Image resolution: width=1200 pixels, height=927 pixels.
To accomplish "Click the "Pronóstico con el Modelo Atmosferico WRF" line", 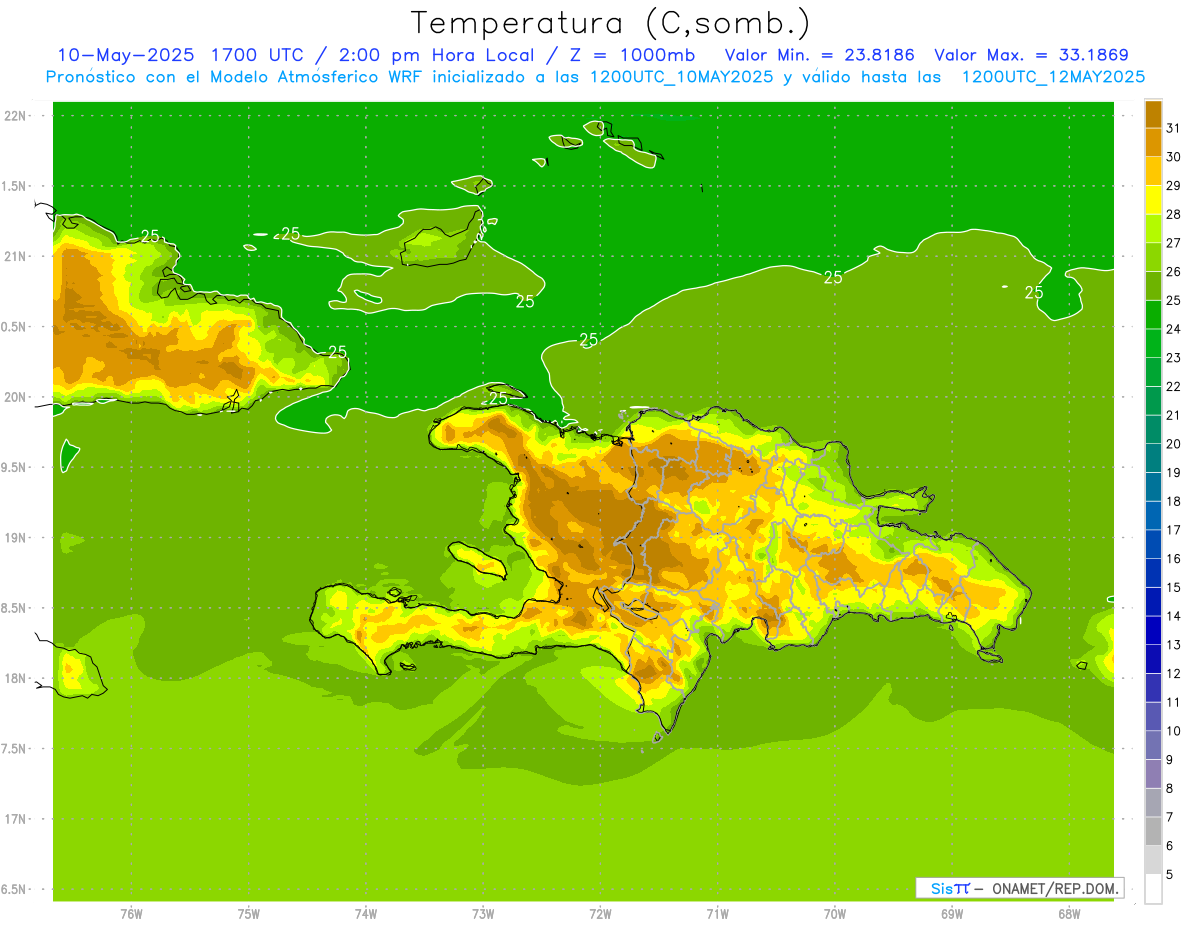I will [235, 77].
